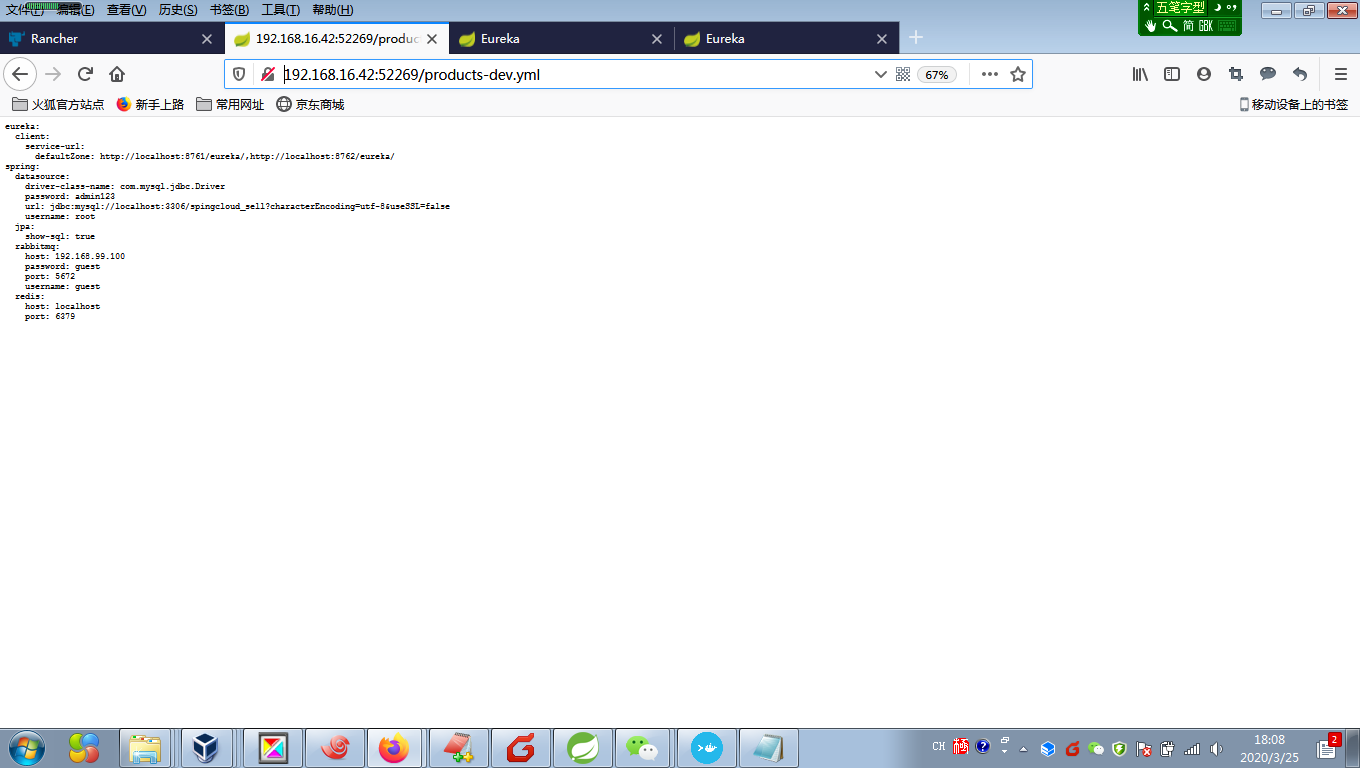The height and width of the screenshot is (768, 1360).
Task: Reset the 67% zoom level
Action: coord(937,74)
